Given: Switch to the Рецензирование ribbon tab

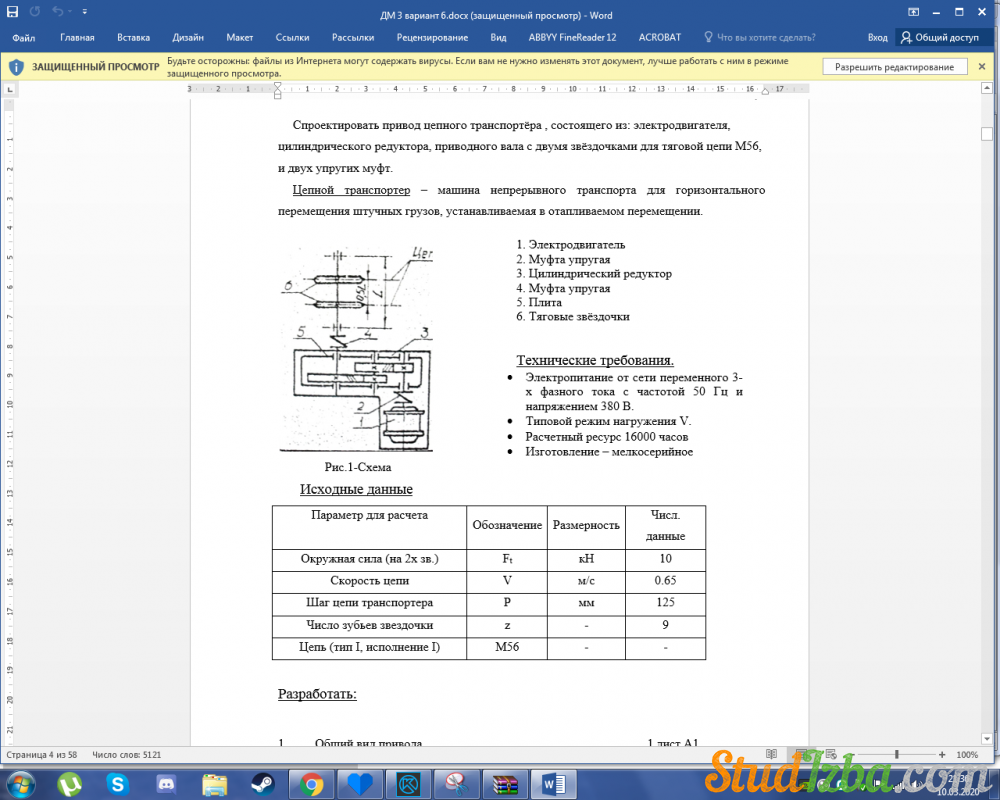Looking at the screenshot, I should (432, 37).
